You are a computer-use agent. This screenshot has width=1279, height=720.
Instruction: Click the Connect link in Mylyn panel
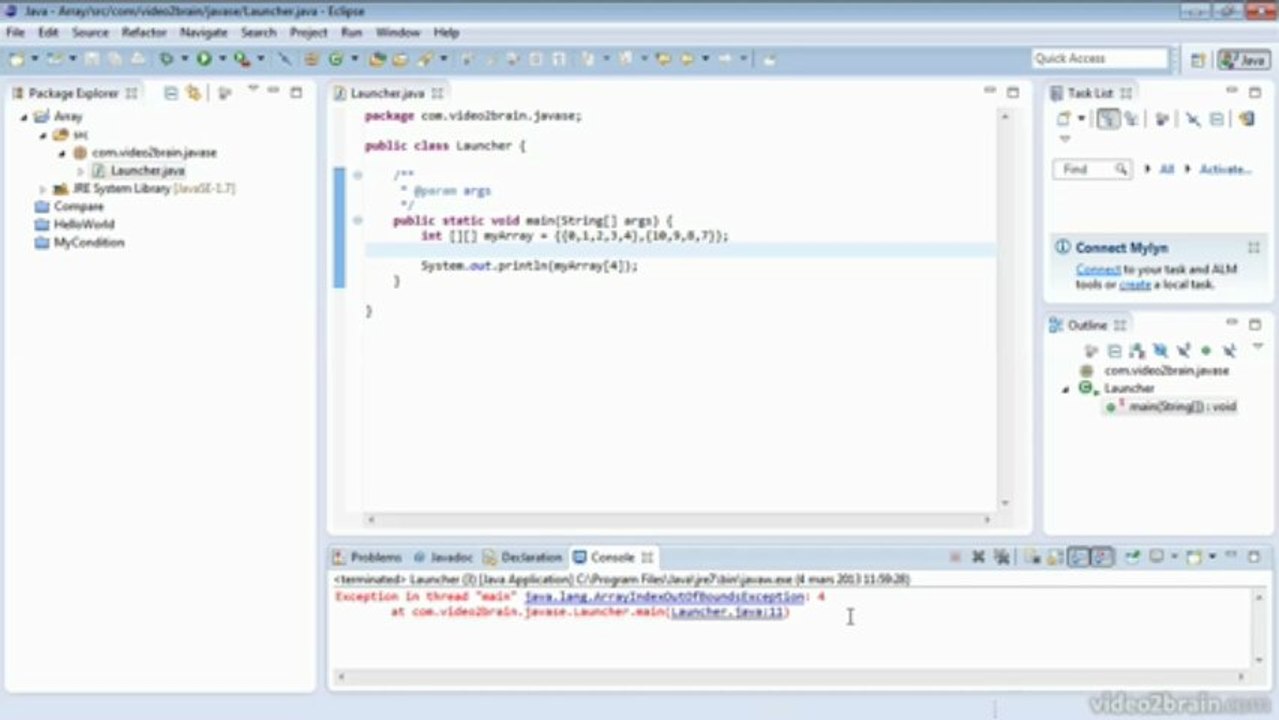[x=1097, y=270]
